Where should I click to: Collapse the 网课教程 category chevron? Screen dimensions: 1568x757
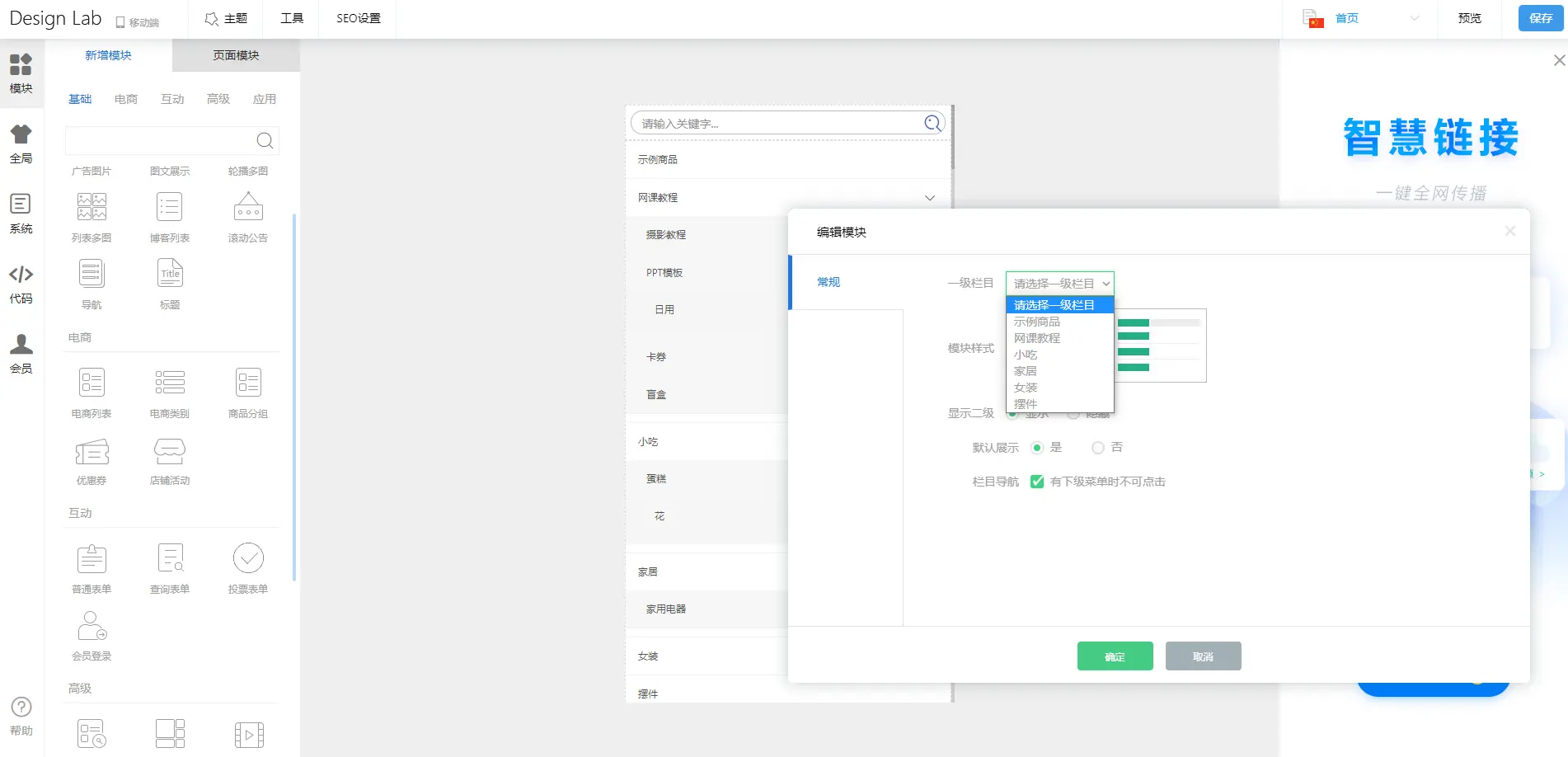(x=929, y=198)
